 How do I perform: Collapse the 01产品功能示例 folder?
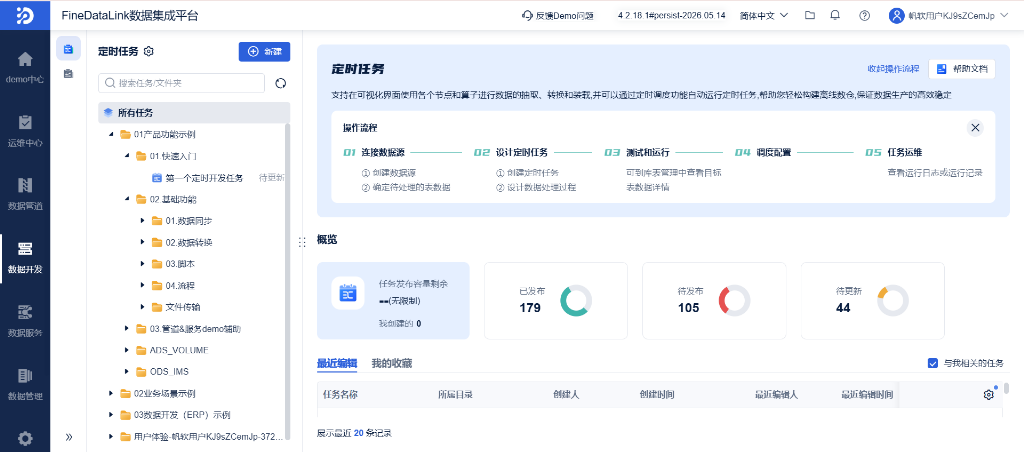[x=110, y=135]
